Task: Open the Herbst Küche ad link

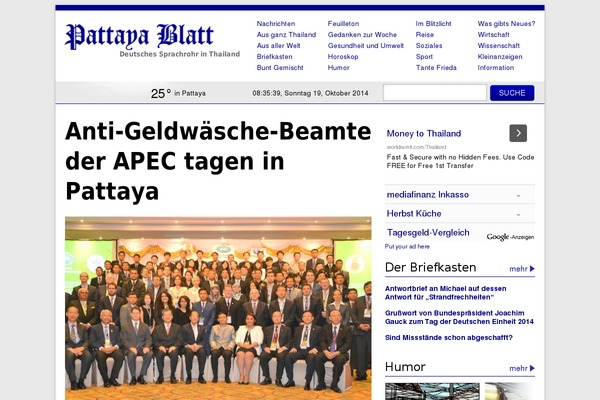Action: (414, 214)
